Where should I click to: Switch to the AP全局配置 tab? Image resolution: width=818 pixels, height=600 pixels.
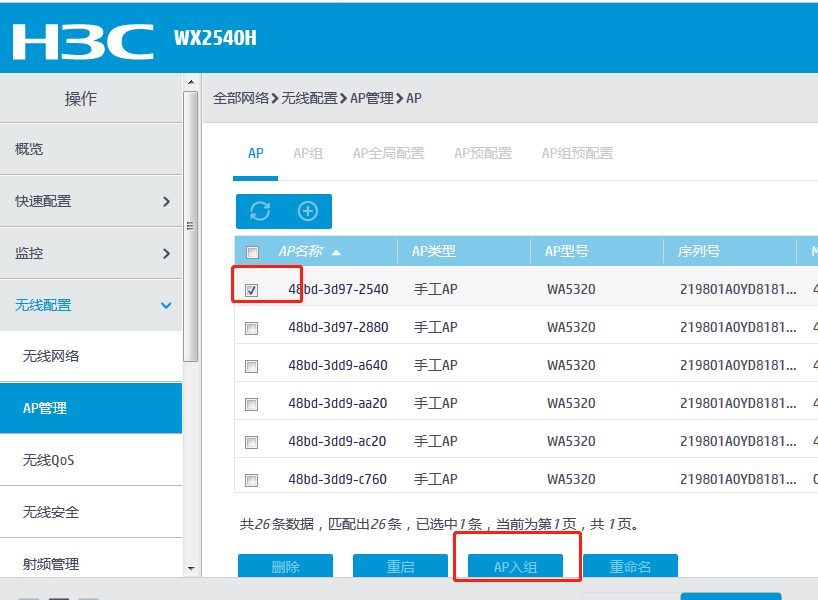[389, 153]
